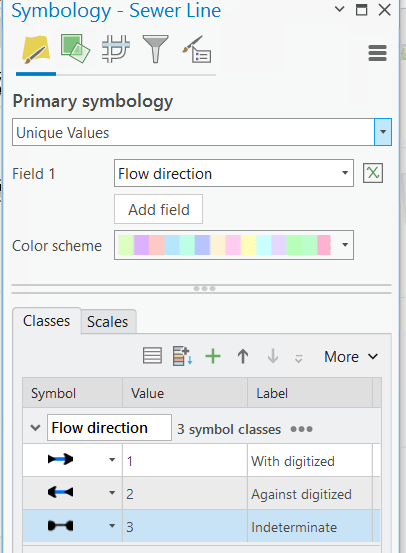
Task: Click the Value column header
Action: 185,393
